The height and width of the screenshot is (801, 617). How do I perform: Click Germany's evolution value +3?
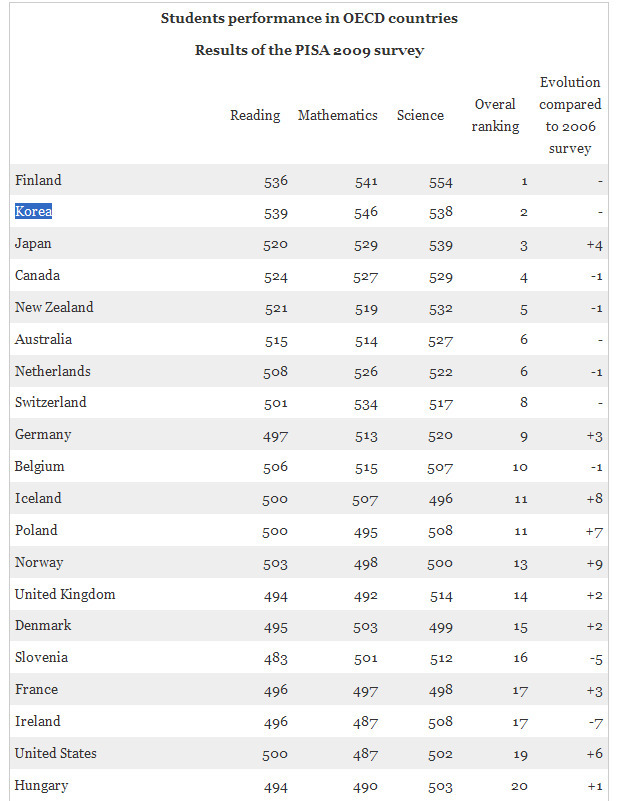click(x=595, y=436)
